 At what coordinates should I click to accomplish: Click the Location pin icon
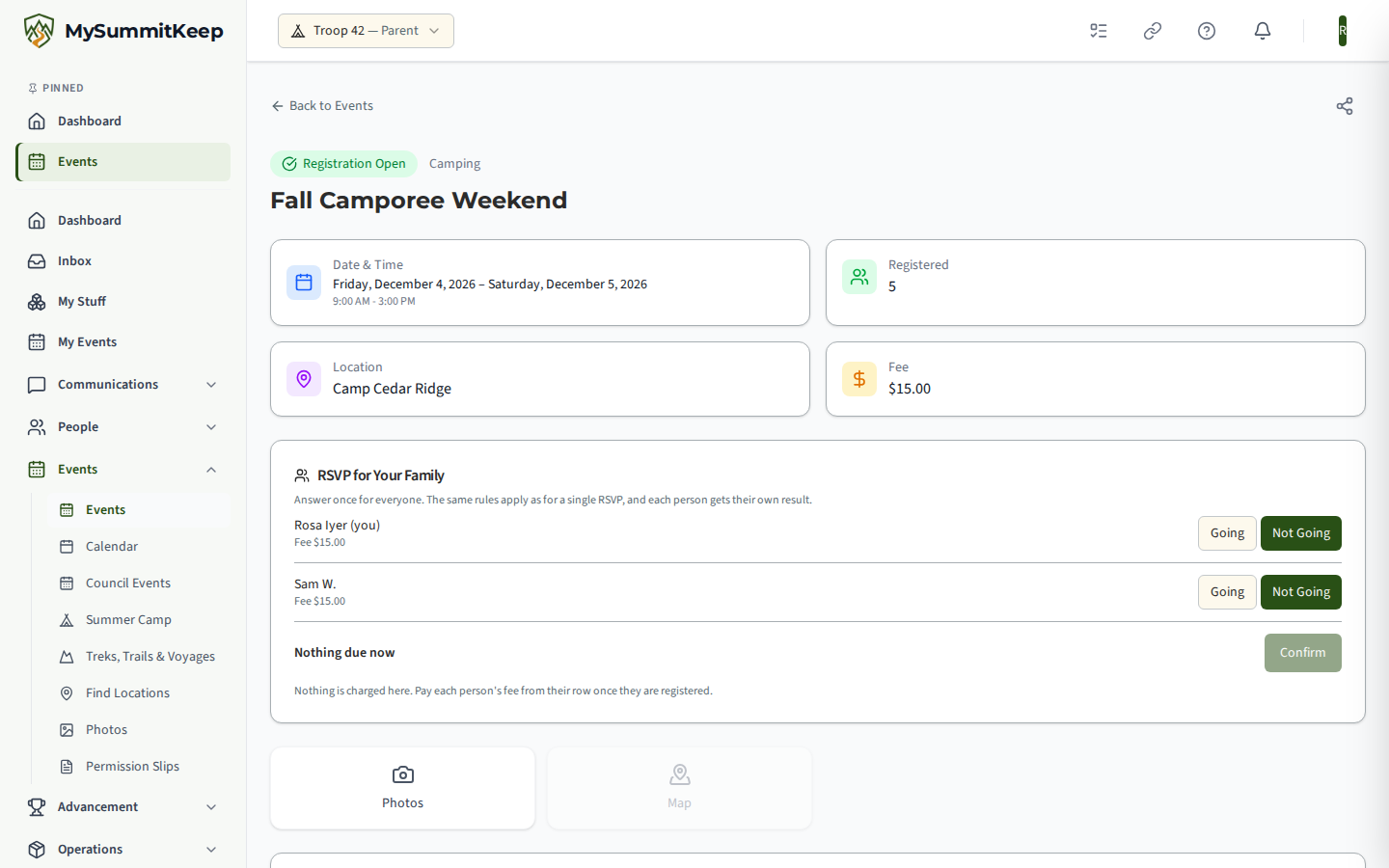pyautogui.click(x=304, y=379)
